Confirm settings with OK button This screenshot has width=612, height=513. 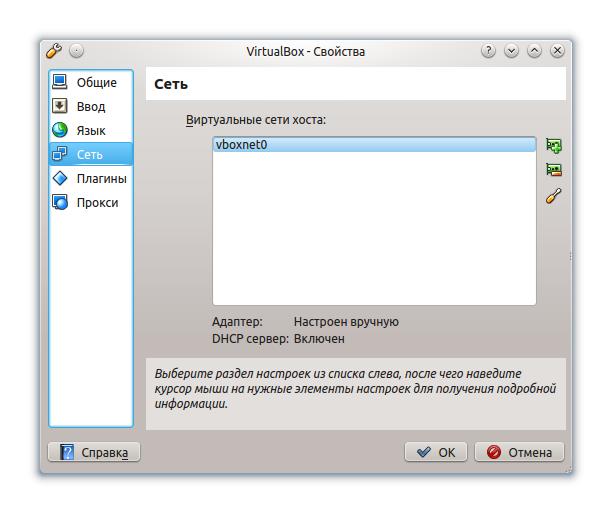(436, 452)
